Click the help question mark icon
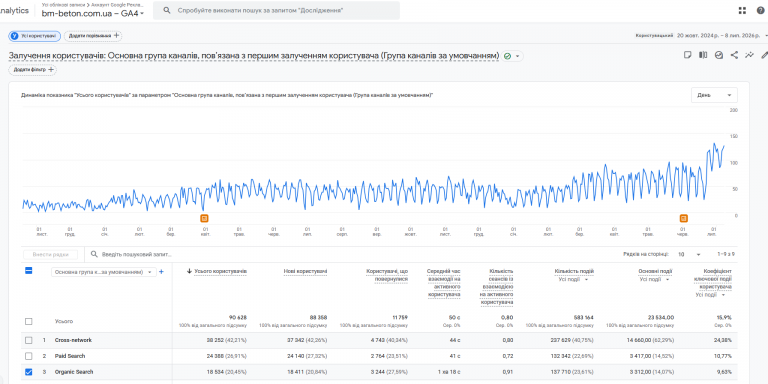768x384 pixels. 760,10
